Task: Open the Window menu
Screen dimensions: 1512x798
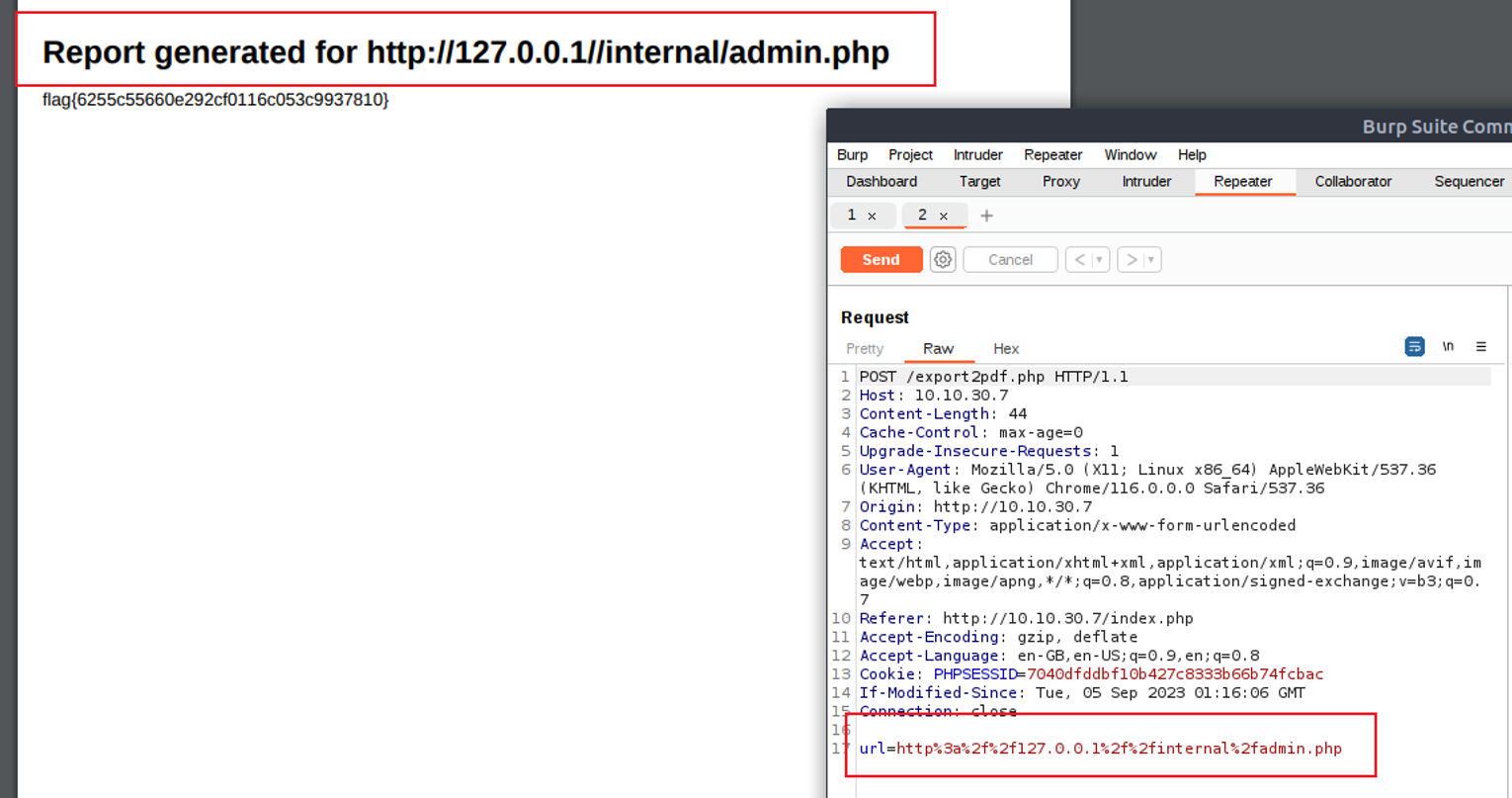Action: tap(1130, 155)
